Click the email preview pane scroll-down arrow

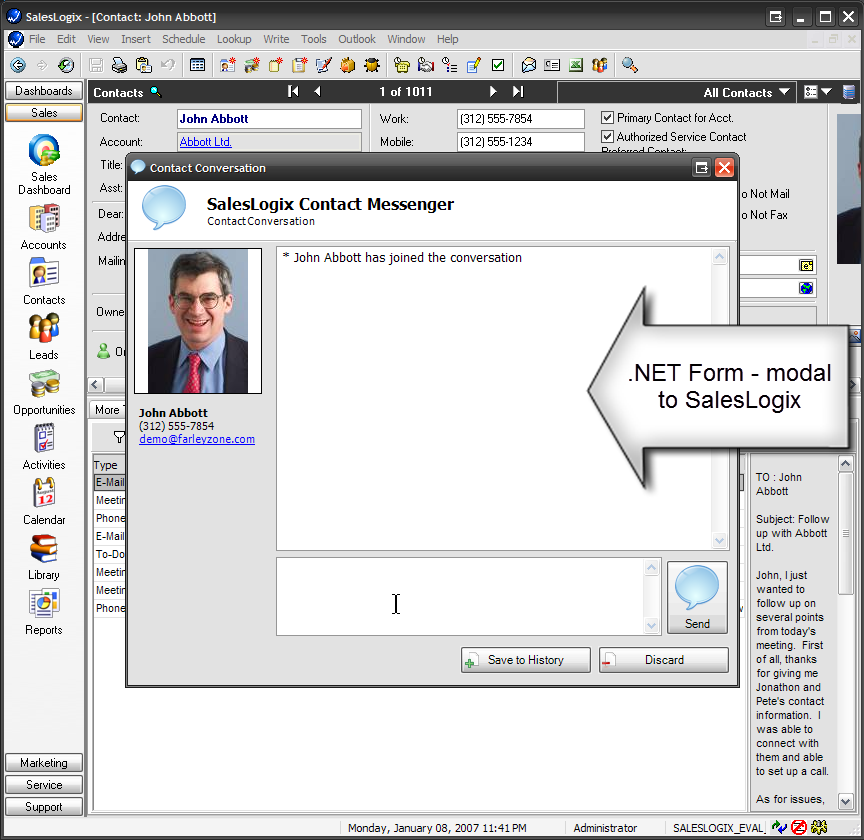(845, 801)
